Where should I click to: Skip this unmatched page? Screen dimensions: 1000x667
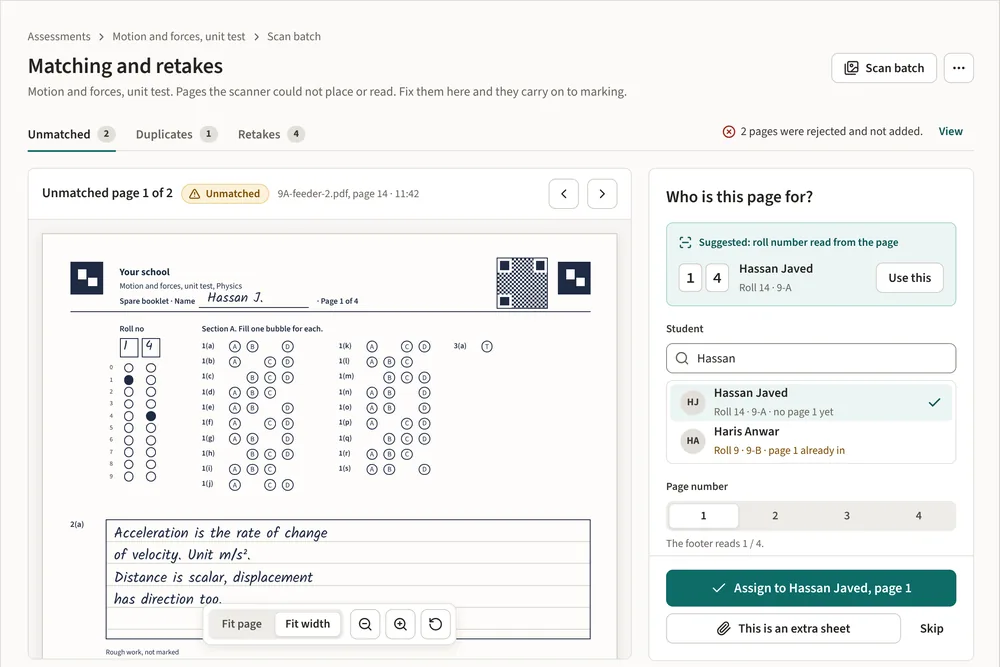click(x=931, y=629)
